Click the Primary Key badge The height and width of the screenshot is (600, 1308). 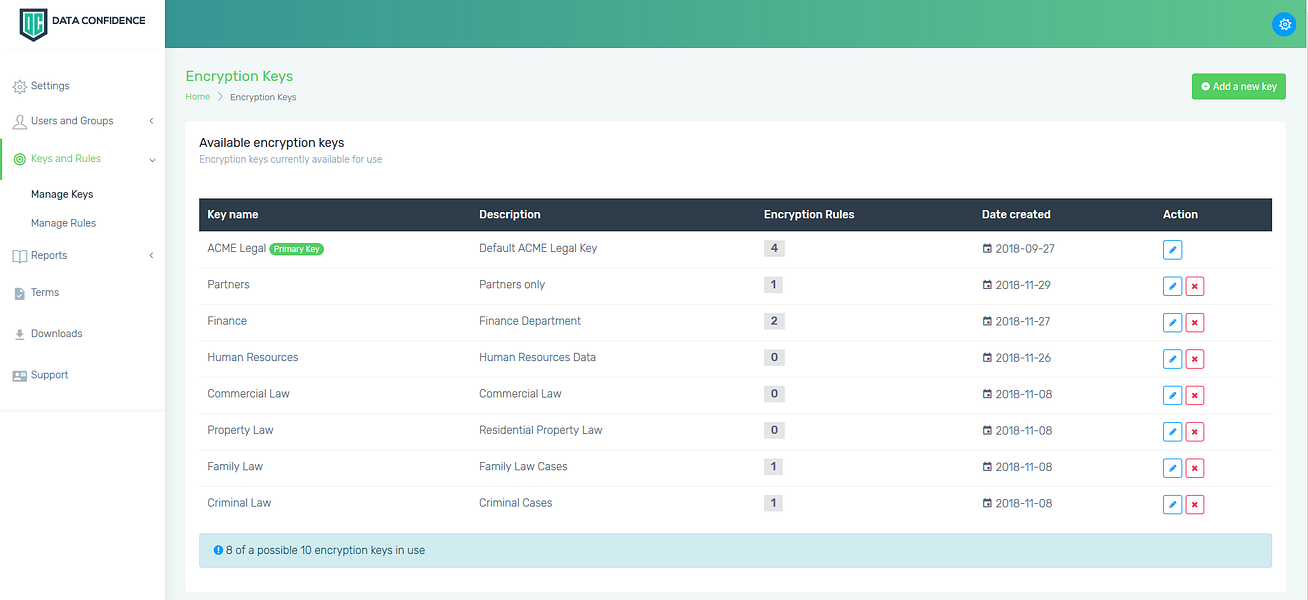pos(297,249)
